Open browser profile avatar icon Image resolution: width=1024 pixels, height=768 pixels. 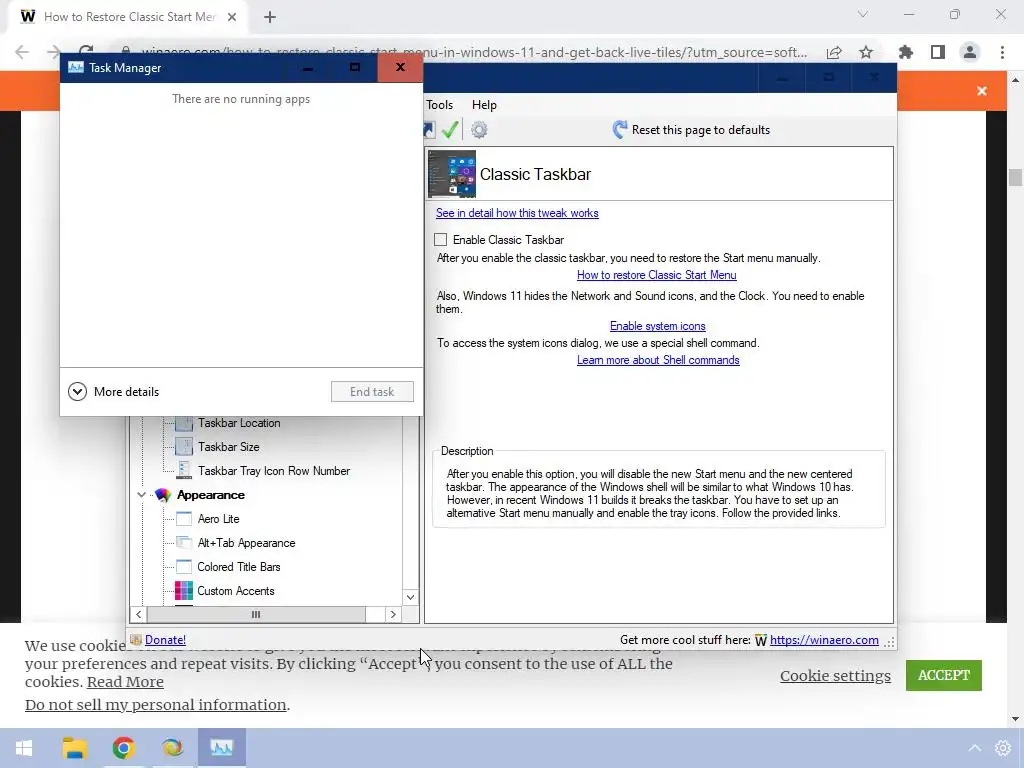coord(970,52)
